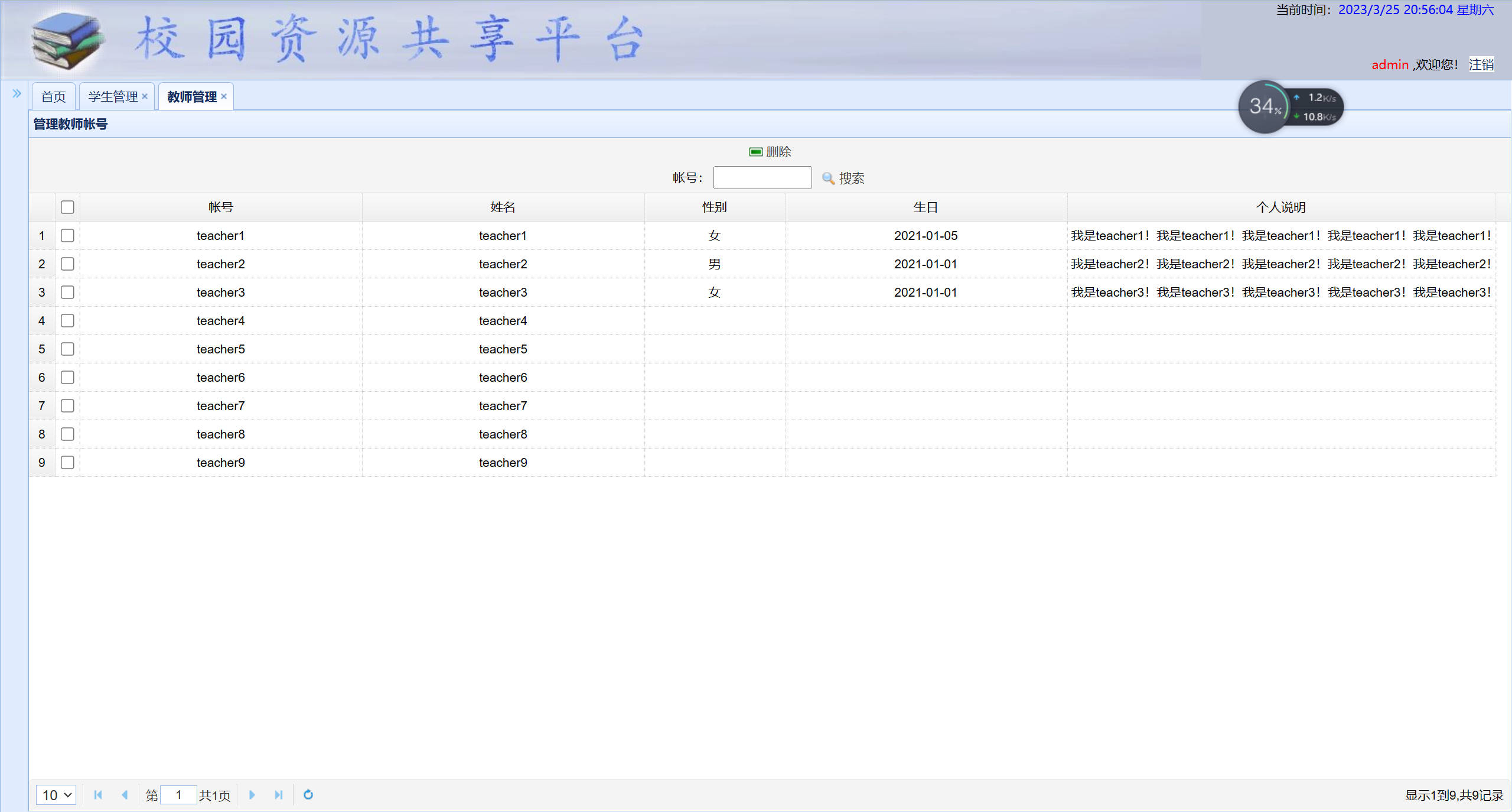
Task: Open the 学生管理 tab
Action: coord(112,96)
